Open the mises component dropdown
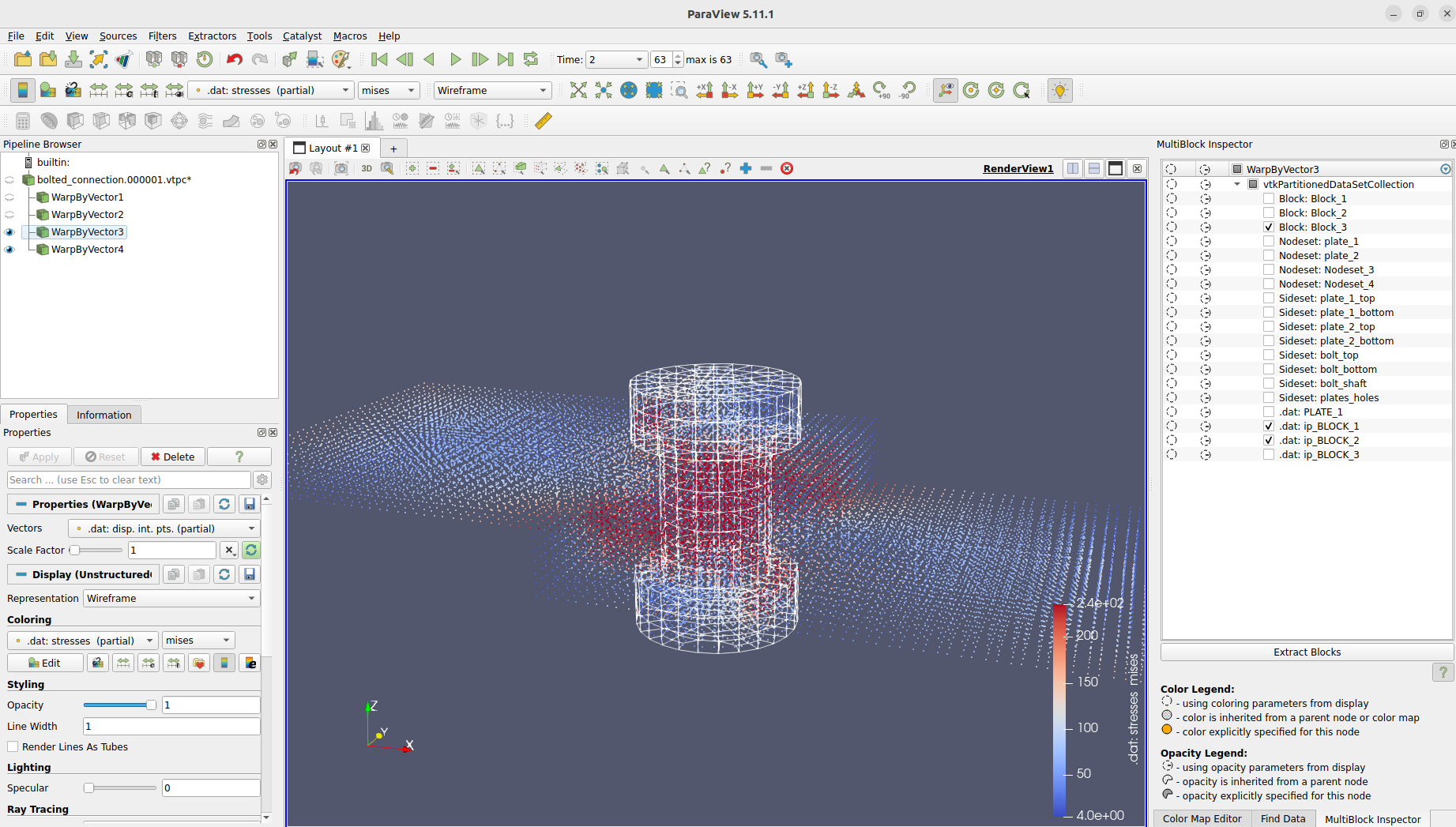The width and height of the screenshot is (1456, 827). [x=388, y=90]
